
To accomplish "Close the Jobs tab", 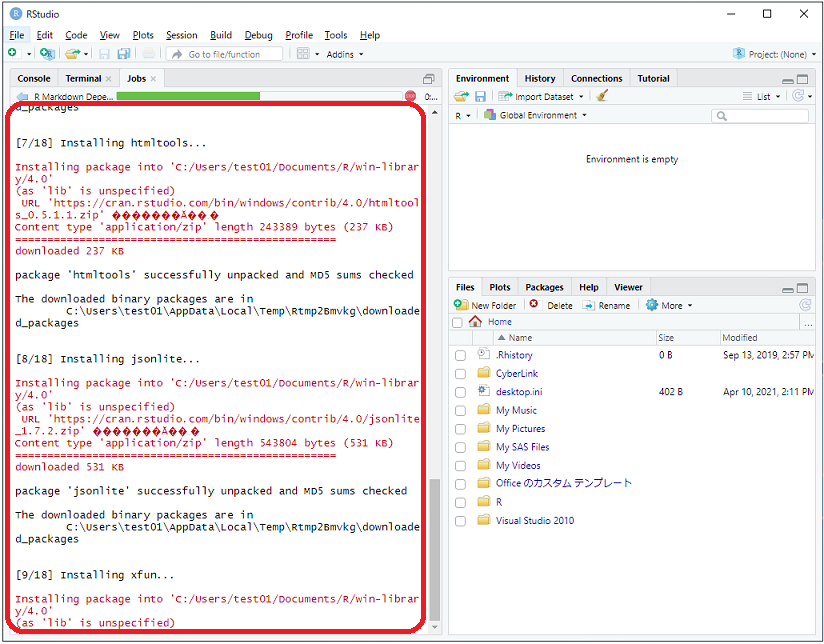I will click(153, 79).
